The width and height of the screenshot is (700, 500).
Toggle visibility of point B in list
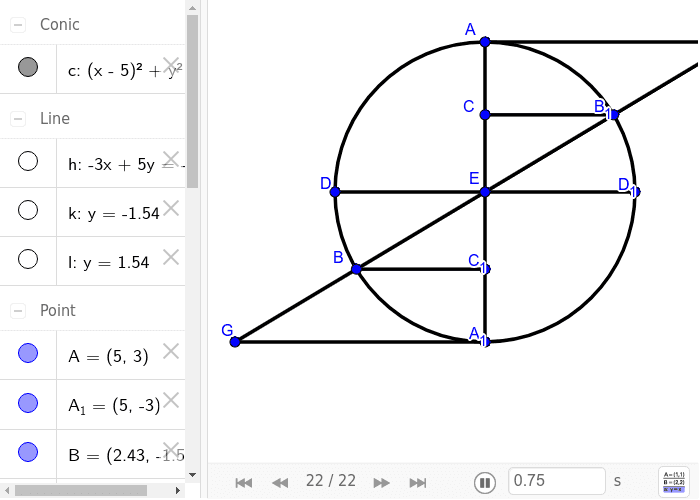click(28, 452)
